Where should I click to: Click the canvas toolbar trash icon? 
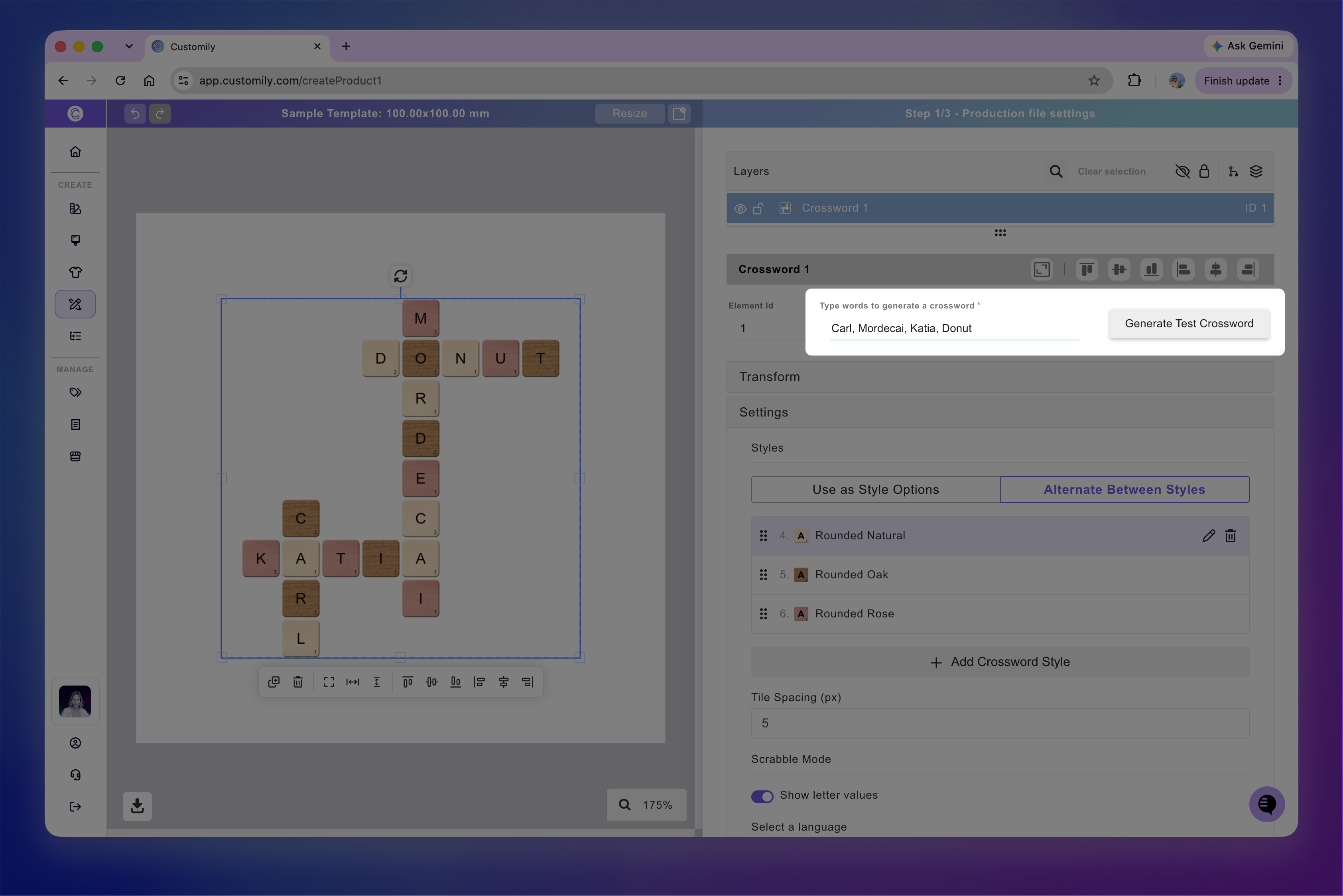coord(298,682)
